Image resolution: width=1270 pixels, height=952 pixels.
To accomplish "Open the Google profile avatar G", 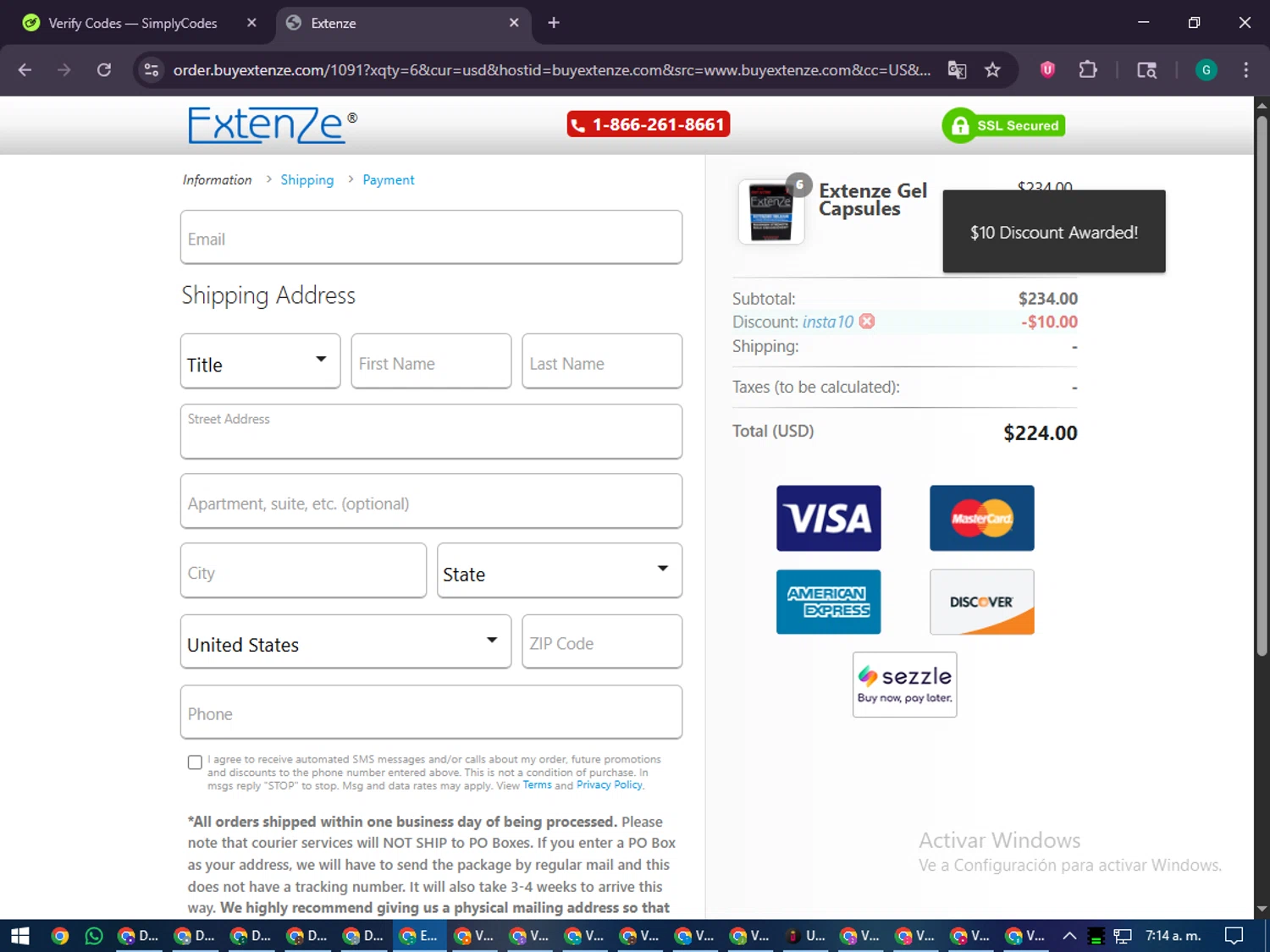I will tap(1206, 69).
